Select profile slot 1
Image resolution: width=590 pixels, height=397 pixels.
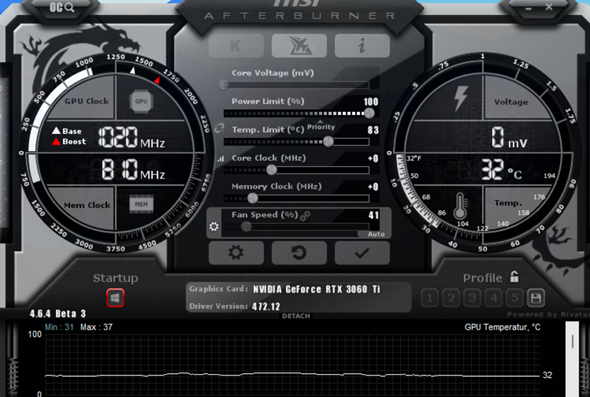tap(430, 298)
